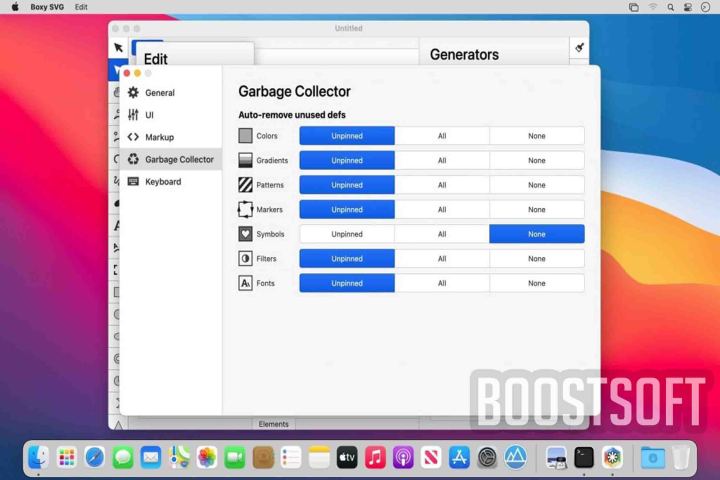Set Markers to Unpinned
Viewport: 720px width, 480px height.
tap(347, 209)
